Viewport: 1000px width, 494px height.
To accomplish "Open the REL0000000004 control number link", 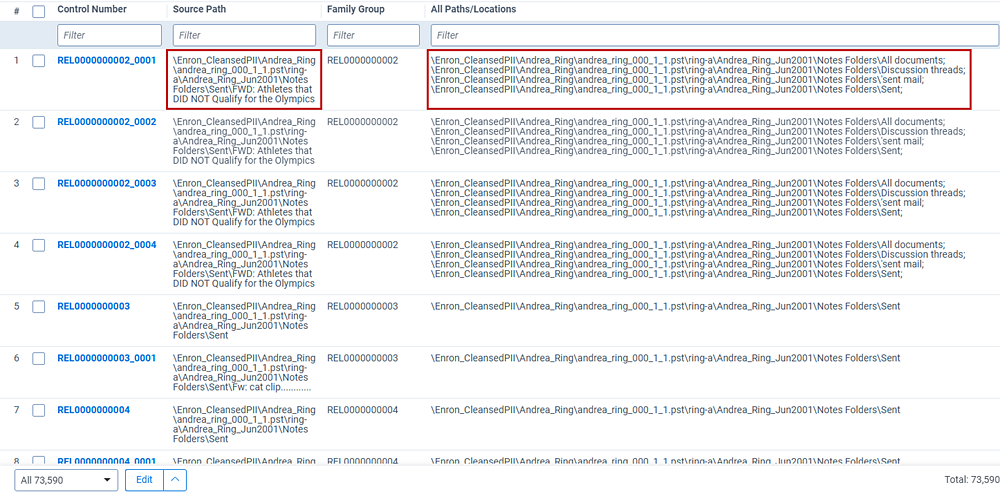I will 93,410.
